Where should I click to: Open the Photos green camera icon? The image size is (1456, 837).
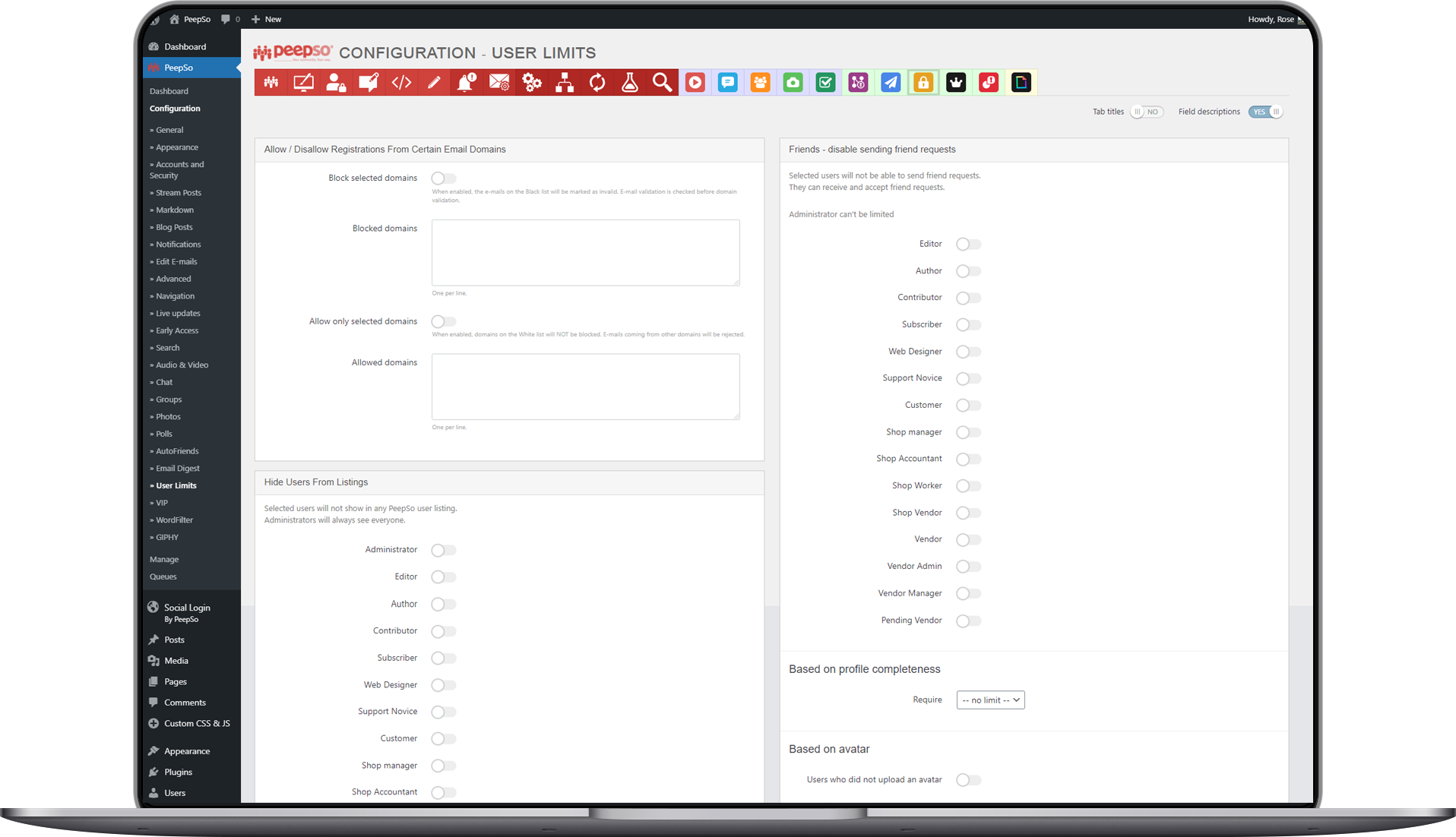793,82
